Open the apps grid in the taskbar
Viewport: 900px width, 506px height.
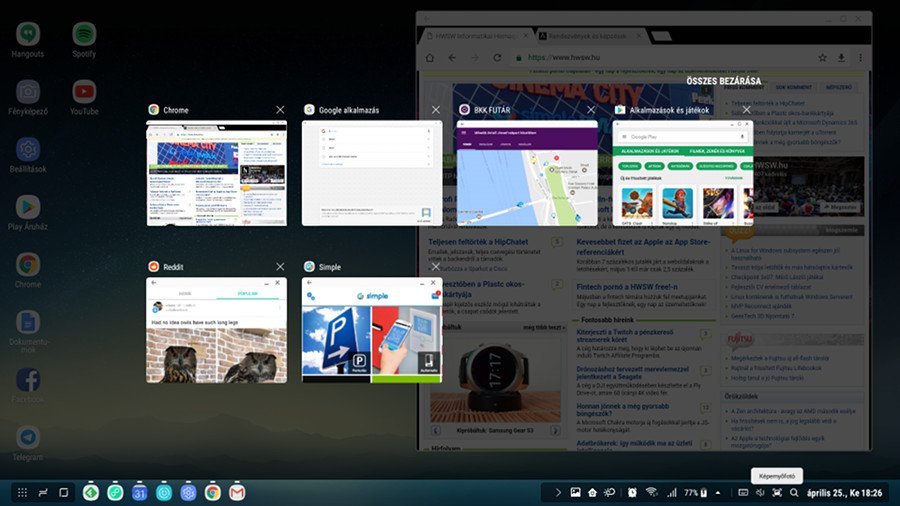coord(22,492)
